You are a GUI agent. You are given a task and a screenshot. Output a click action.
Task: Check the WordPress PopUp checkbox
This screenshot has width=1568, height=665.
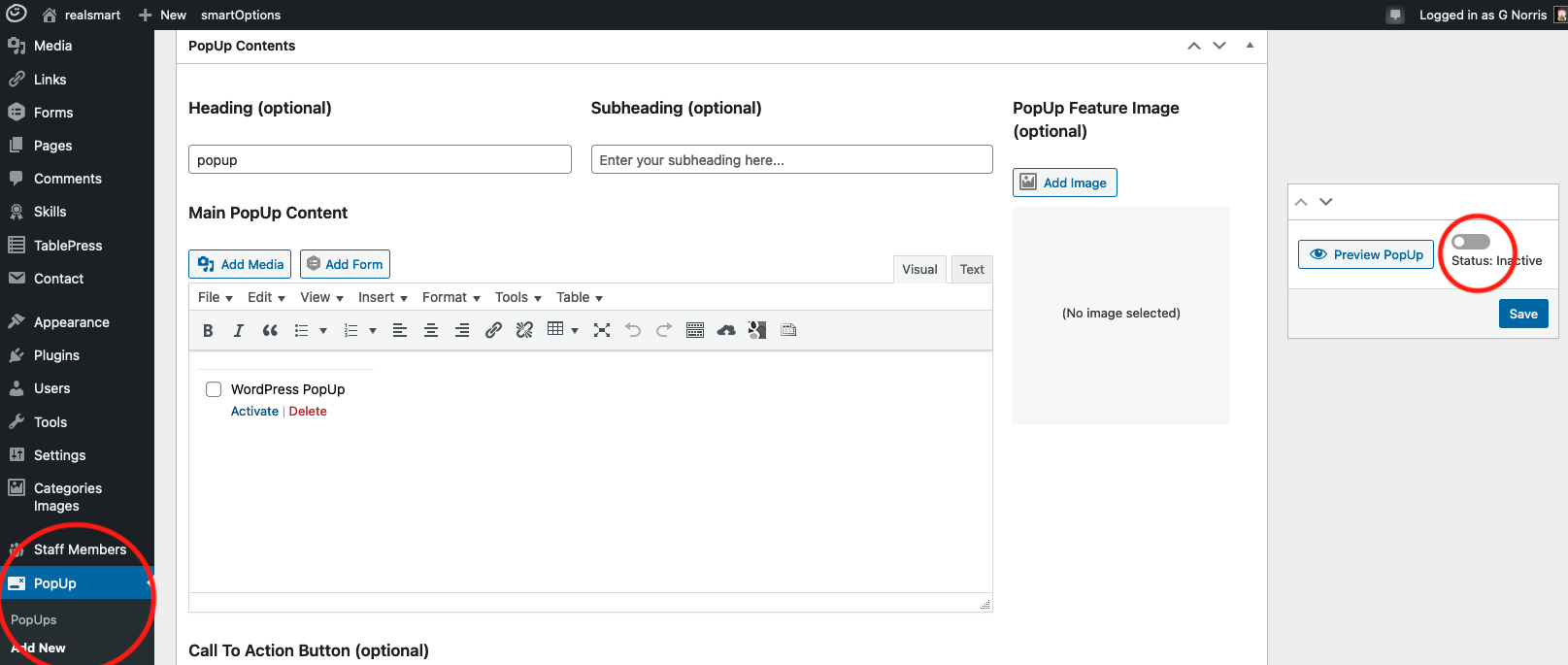point(214,389)
